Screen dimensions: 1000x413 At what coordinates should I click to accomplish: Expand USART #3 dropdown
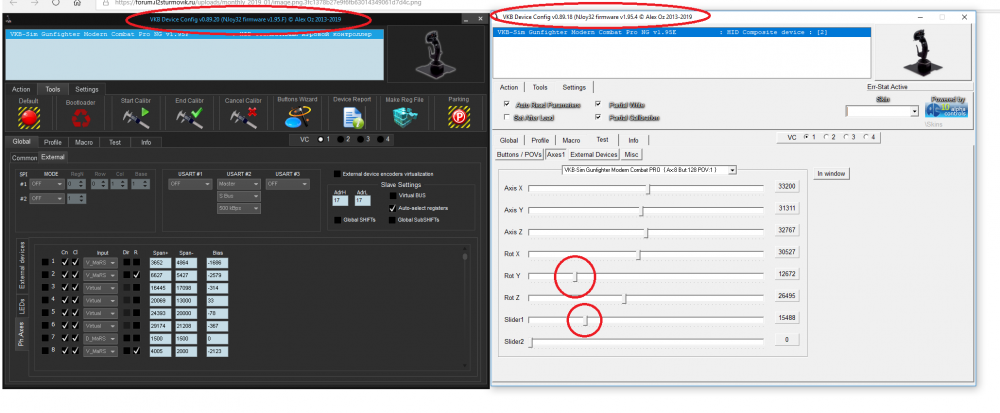[x=287, y=184]
